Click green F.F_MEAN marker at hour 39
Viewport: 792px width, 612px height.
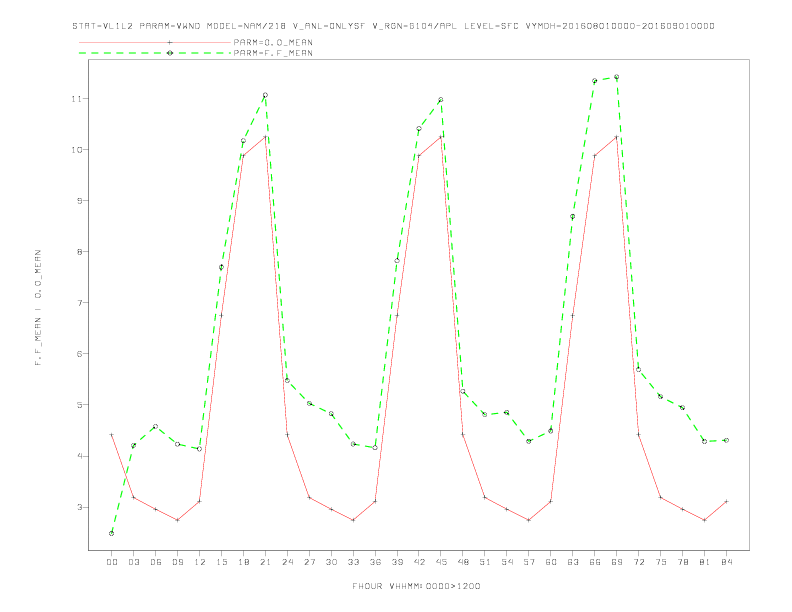tap(397, 261)
